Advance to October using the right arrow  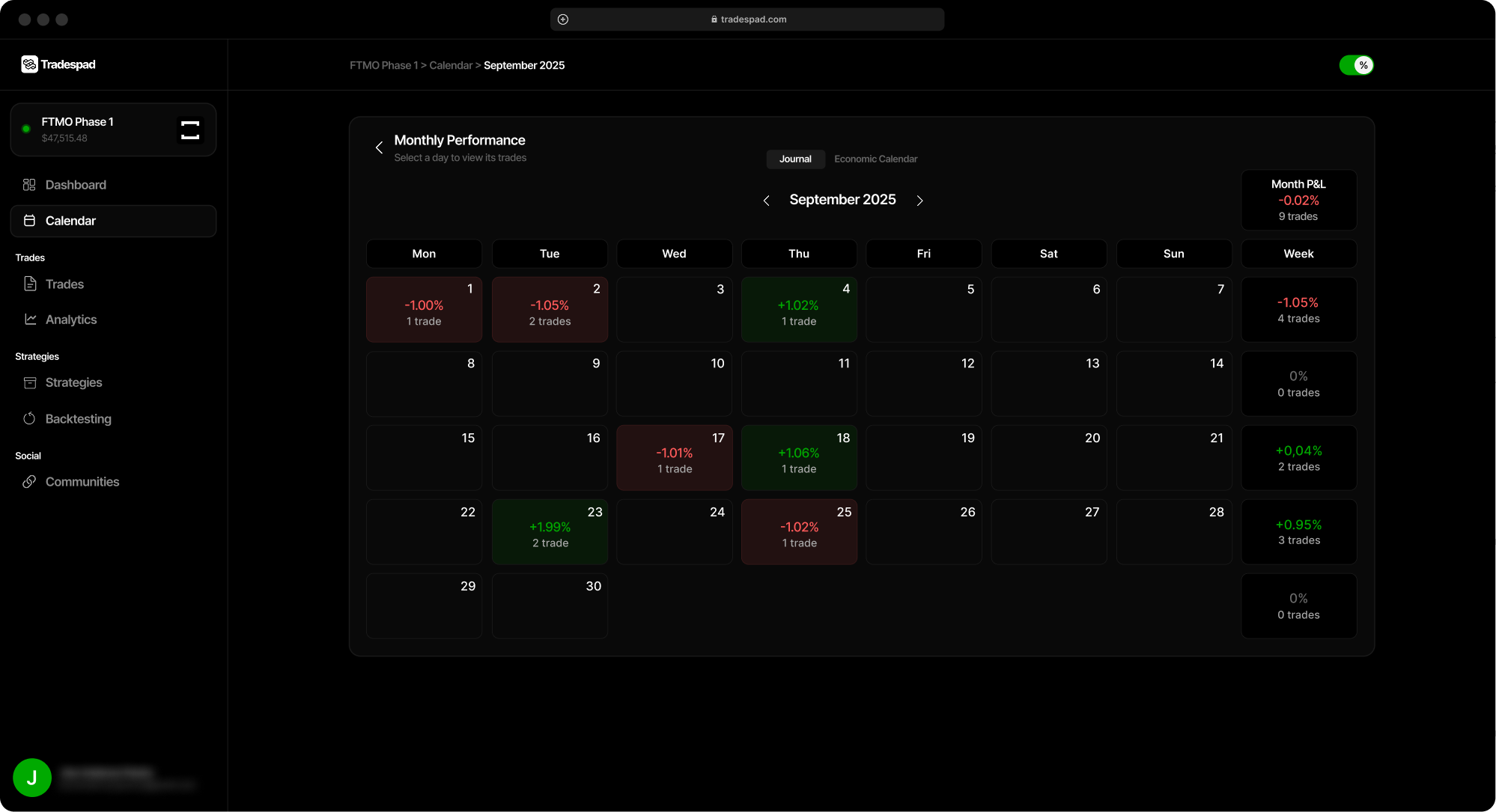(919, 200)
